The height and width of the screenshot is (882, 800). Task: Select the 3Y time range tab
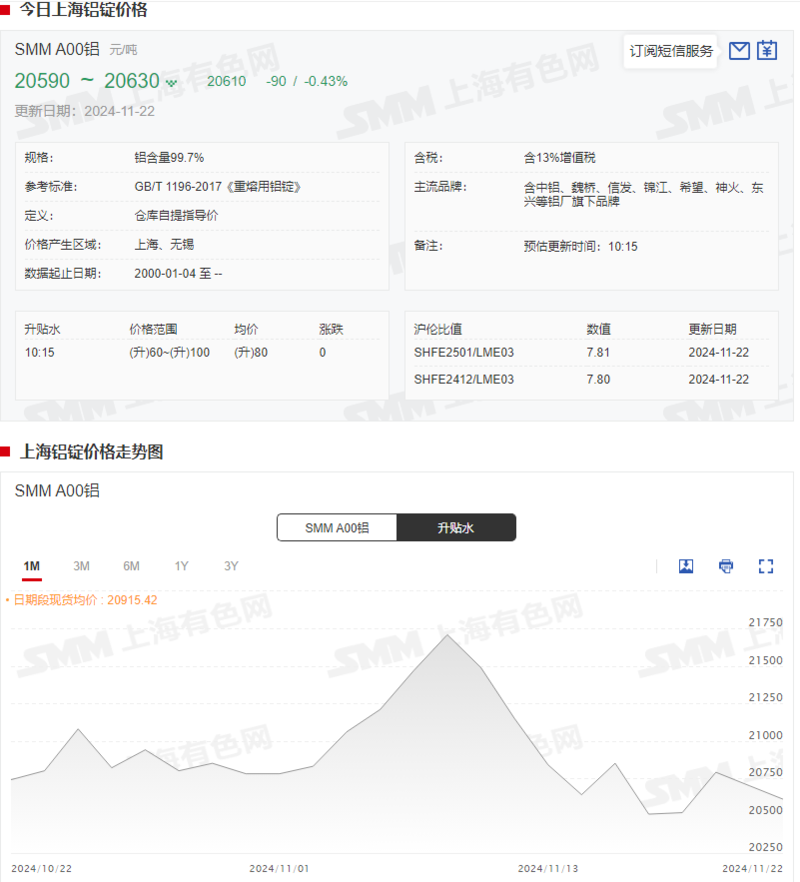(231, 566)
